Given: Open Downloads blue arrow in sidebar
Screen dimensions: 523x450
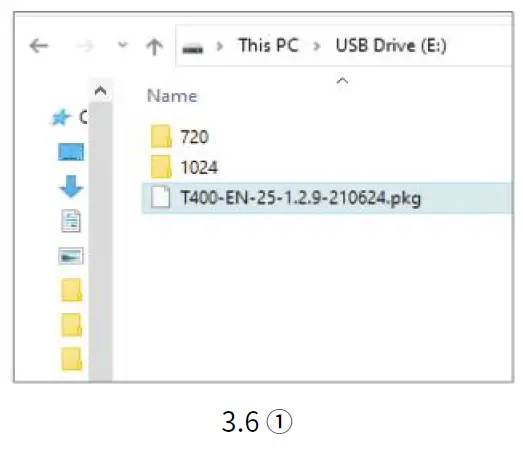Looking at the screenshot, I should point(71,187).
